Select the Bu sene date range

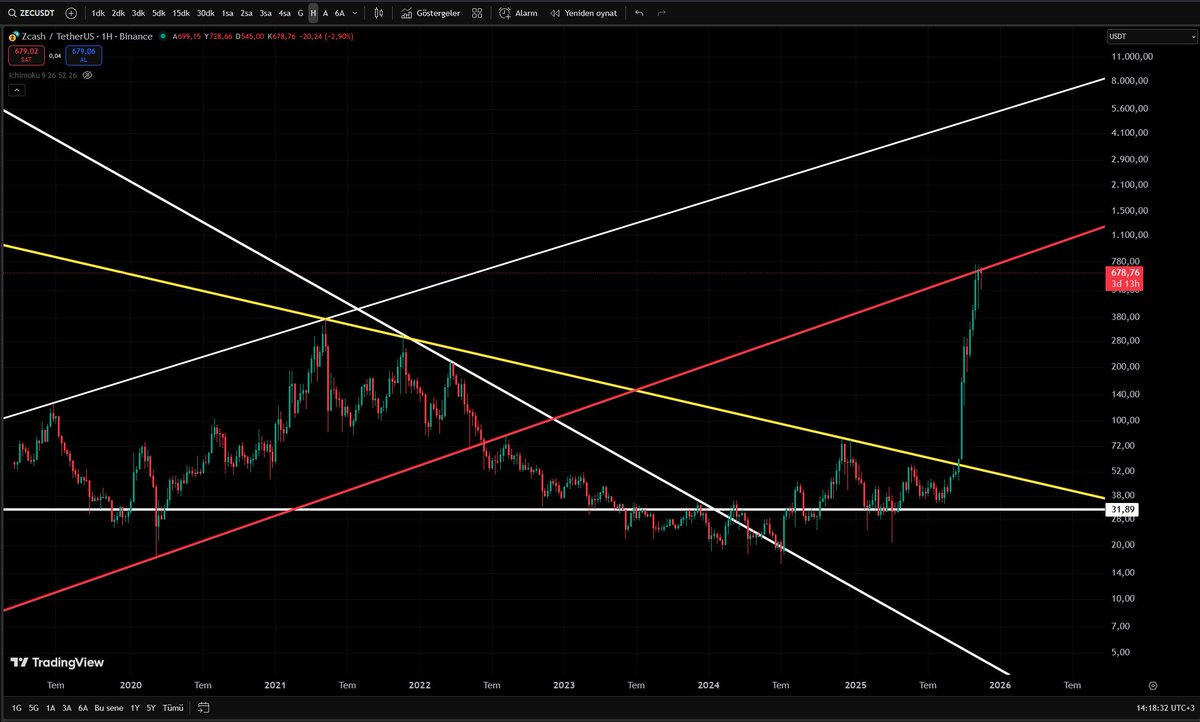110,707
